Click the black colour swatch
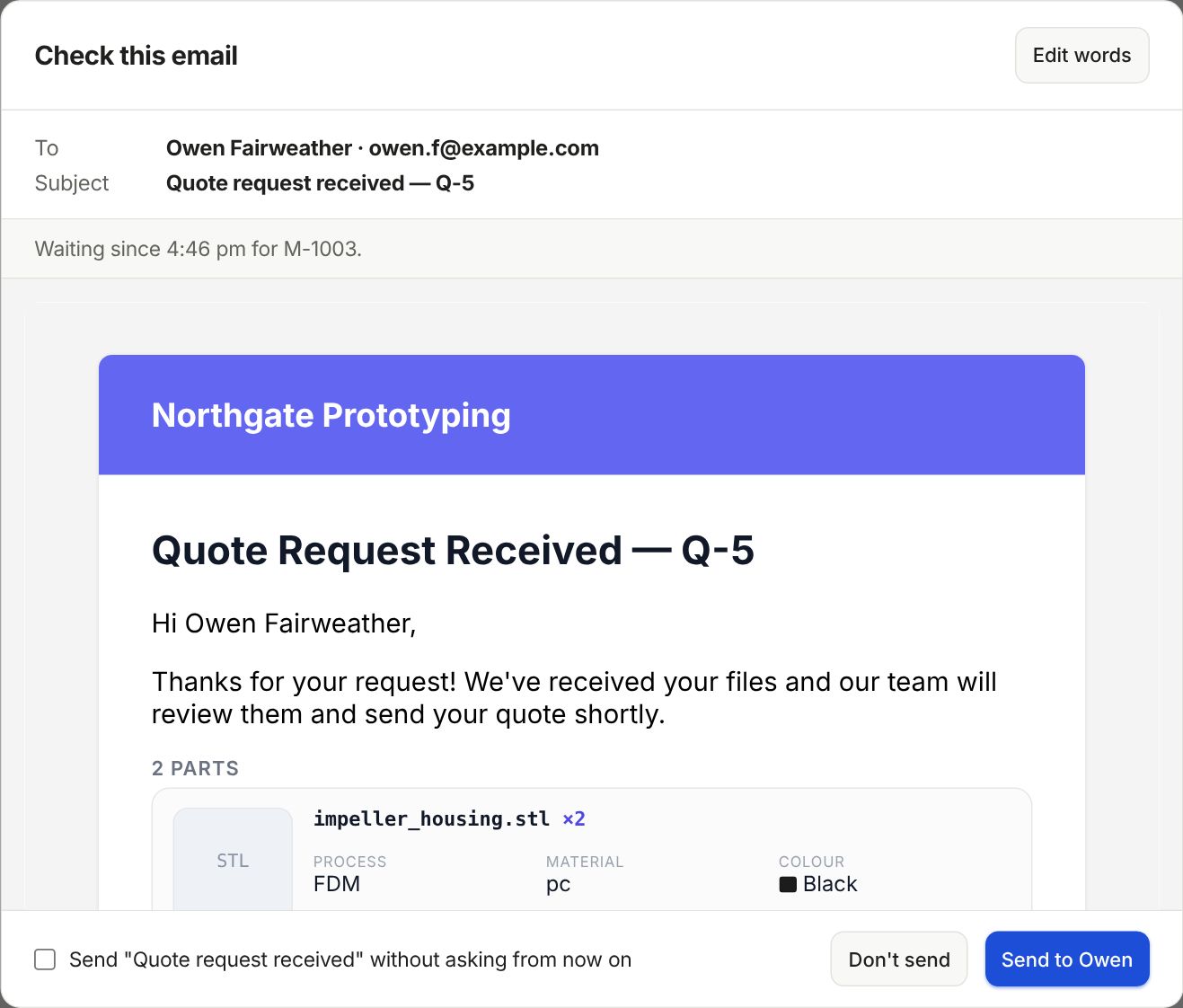Viewport: 1183px width, 1008px height. point(788,884)
